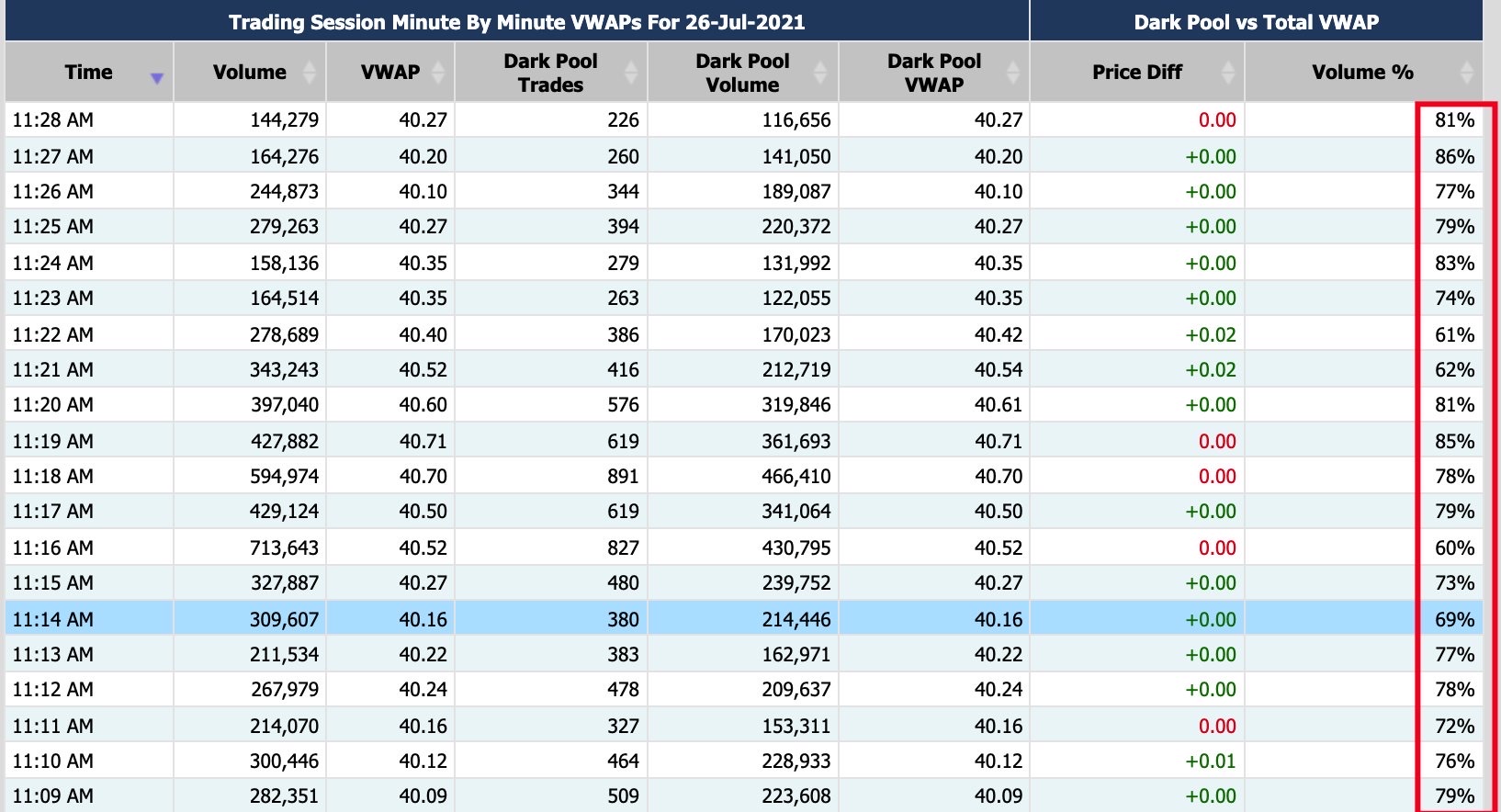Click the Volume % header label
This screenshot has width=1501, height=812.
[1362, 72]
